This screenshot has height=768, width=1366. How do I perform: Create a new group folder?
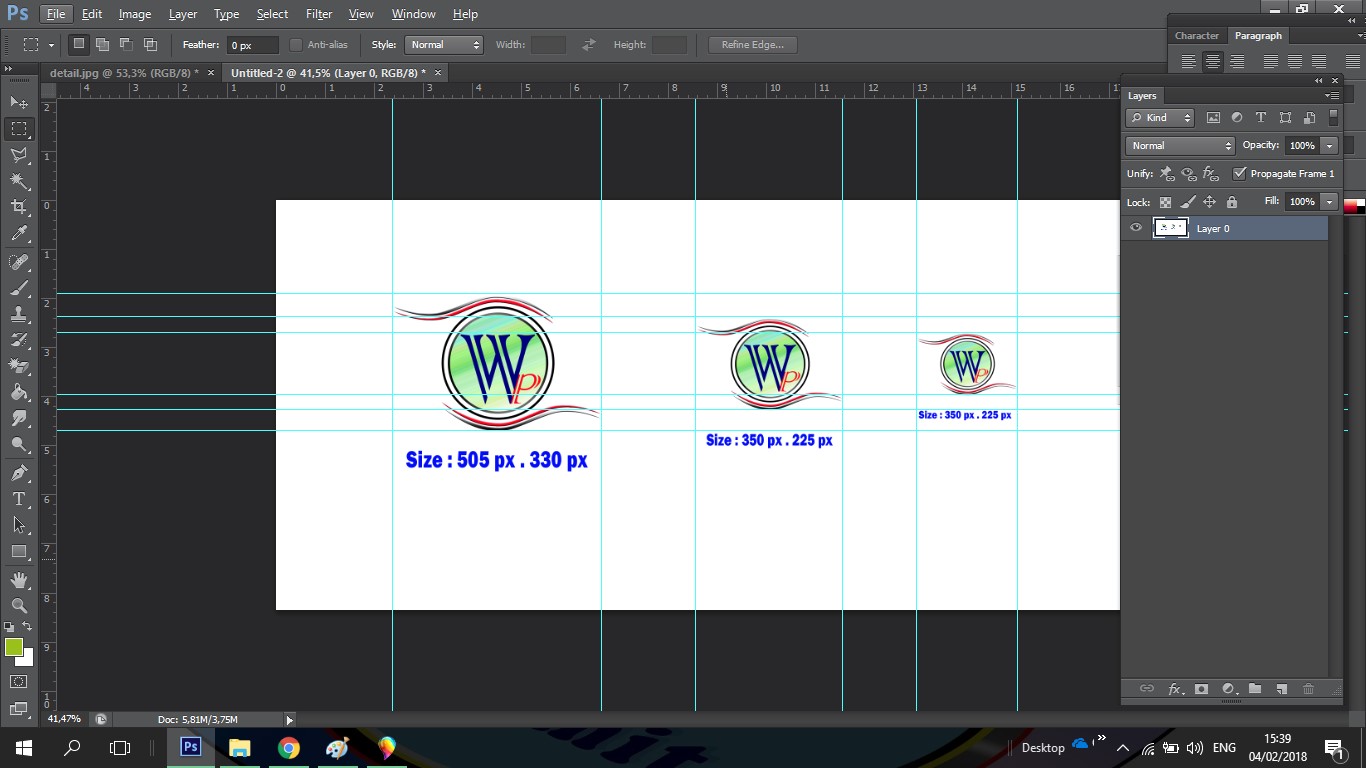(x=1255, y=689)
